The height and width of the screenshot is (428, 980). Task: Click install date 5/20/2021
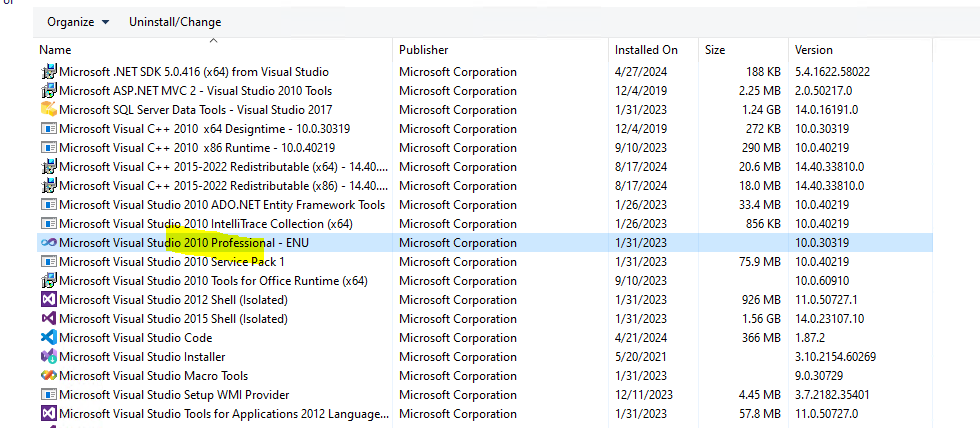[x=641, y=357]
